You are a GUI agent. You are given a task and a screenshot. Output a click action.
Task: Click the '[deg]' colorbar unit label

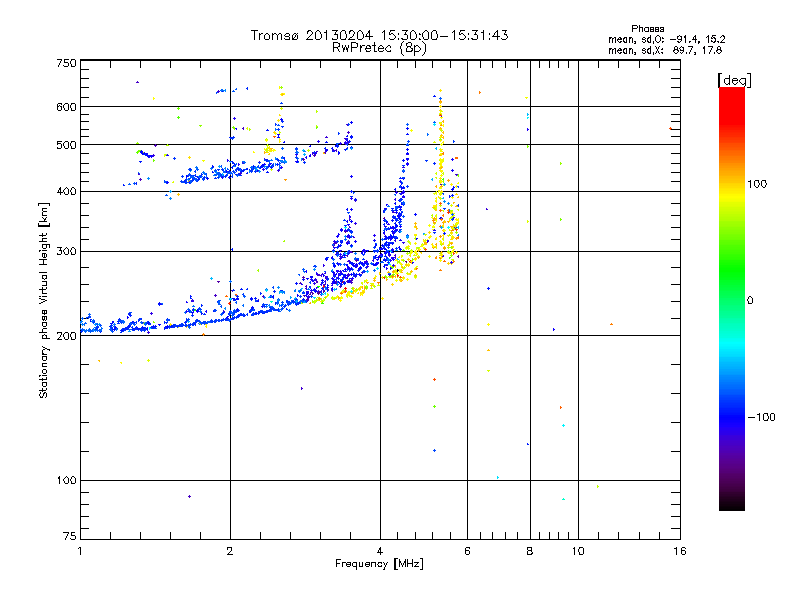tap(734, 80)
